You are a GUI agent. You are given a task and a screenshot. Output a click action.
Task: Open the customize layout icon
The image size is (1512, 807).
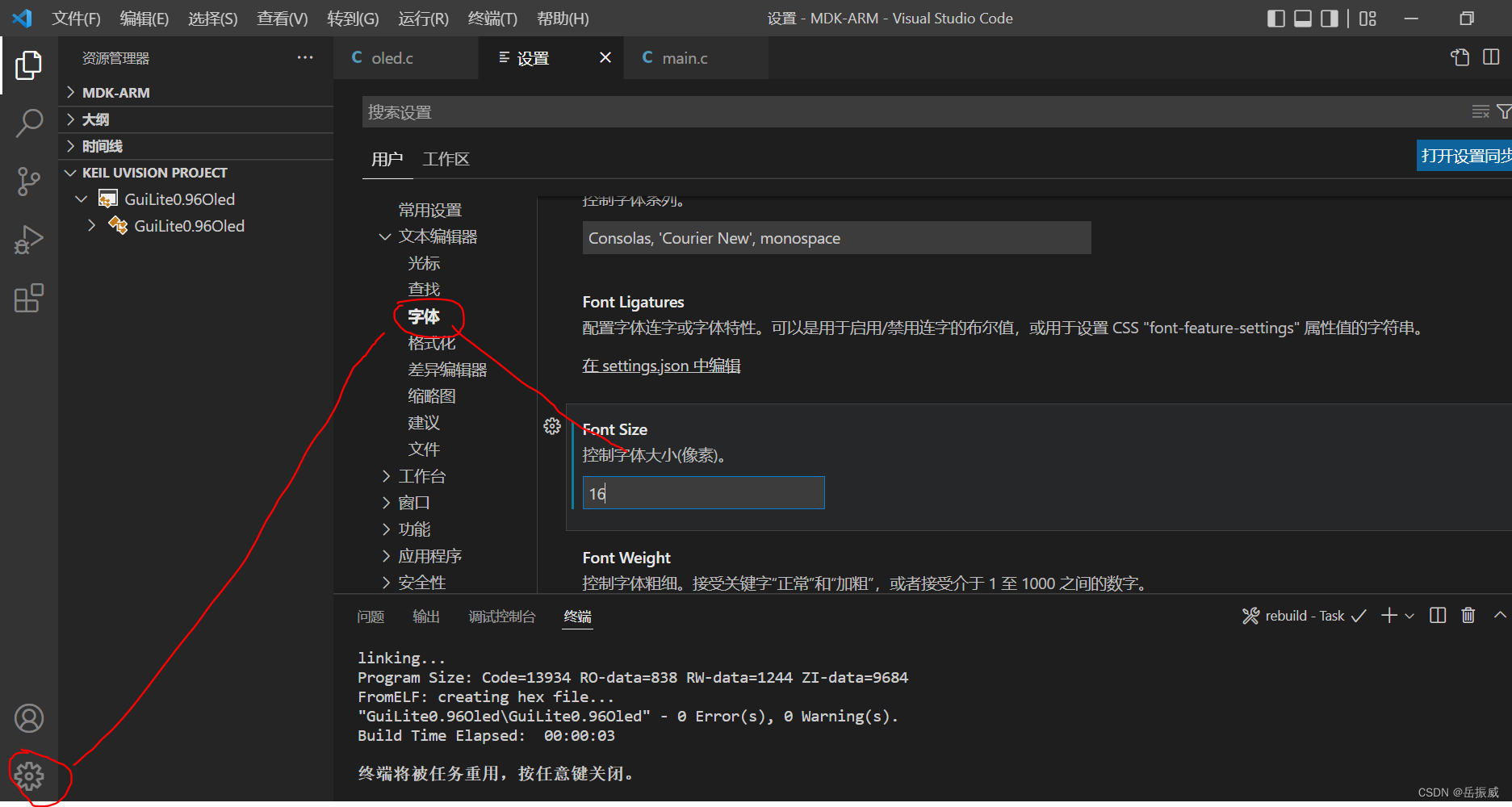[x=1368, y=19]
